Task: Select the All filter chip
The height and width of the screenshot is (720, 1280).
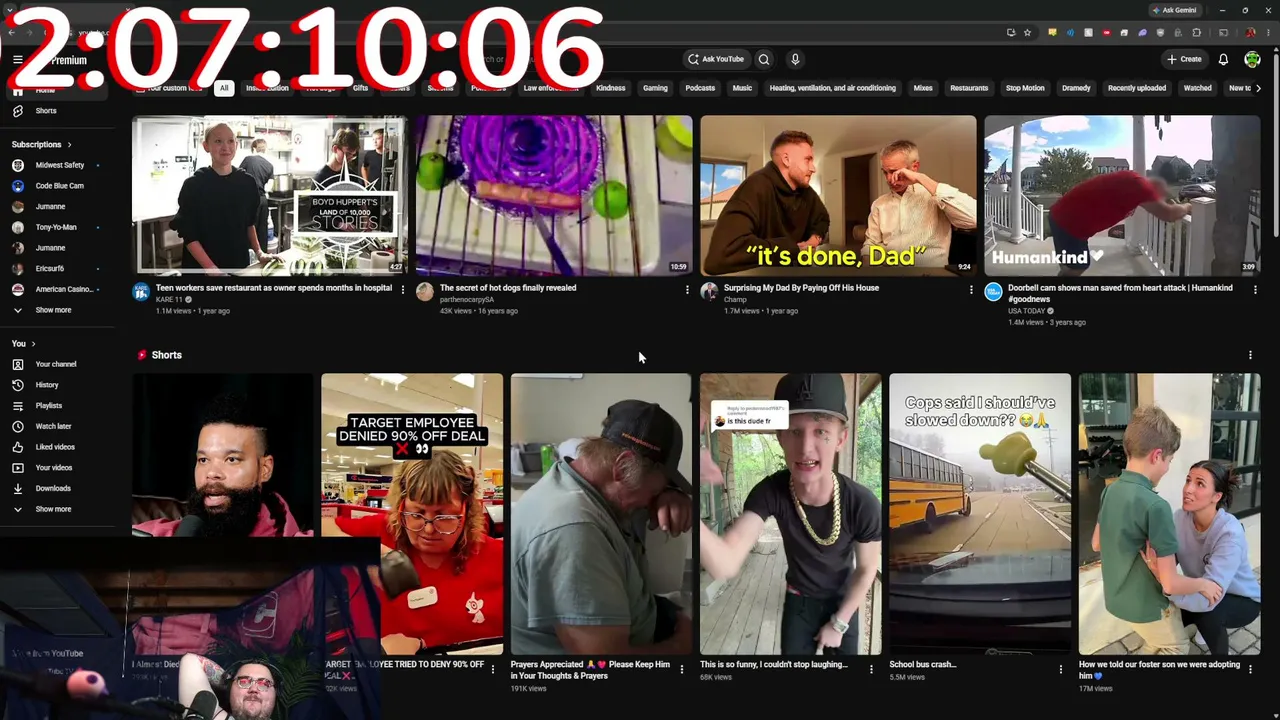Action: 224,88
